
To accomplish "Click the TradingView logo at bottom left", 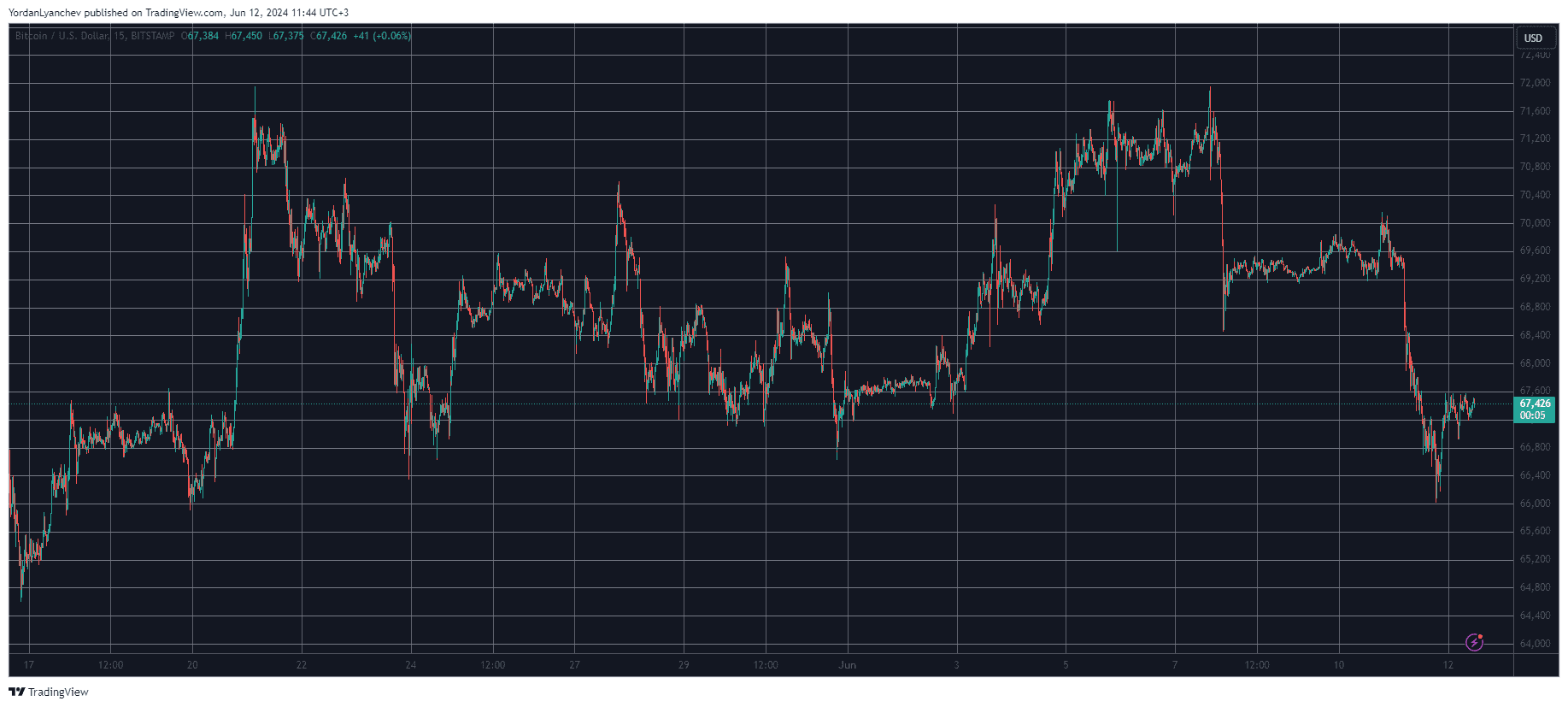I will (49, 692).
